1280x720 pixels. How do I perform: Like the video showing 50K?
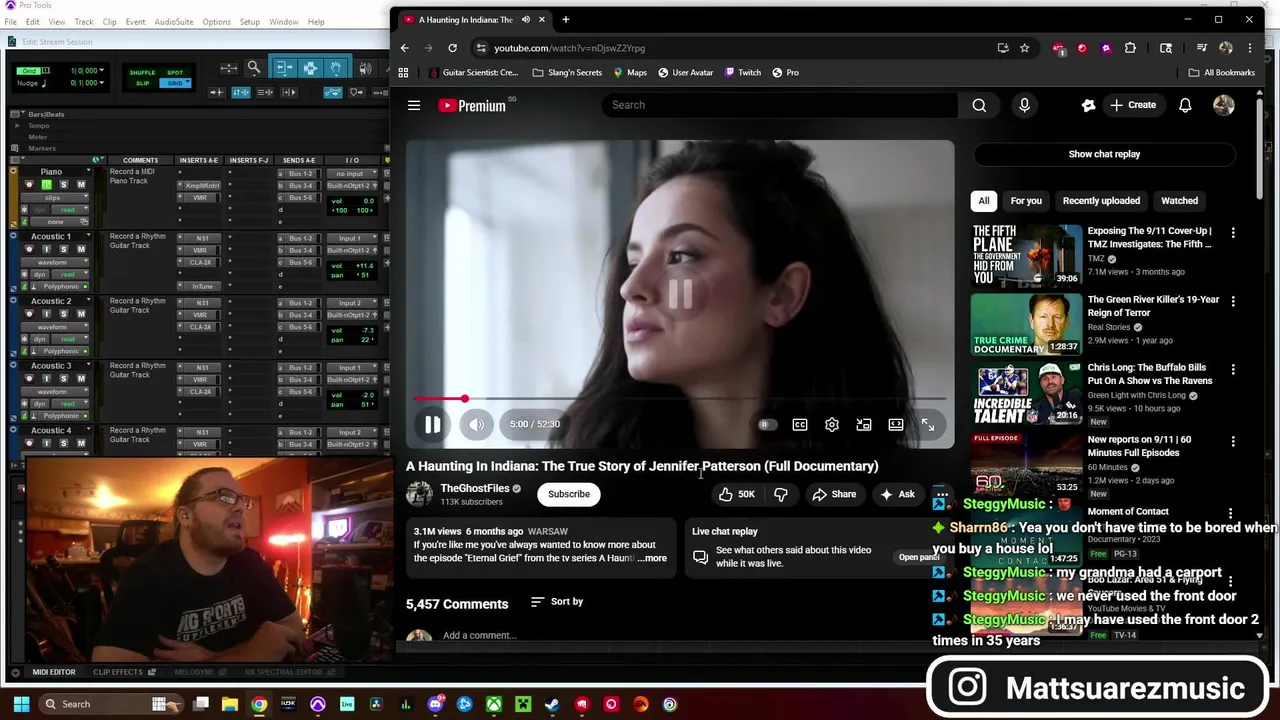point(736,494)
